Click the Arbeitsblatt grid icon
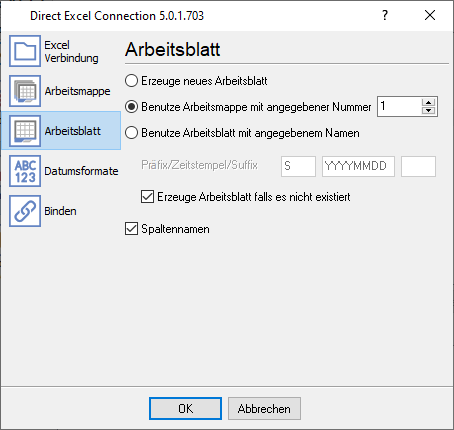Viewport: 454px width, 430px height. (25, 131)
